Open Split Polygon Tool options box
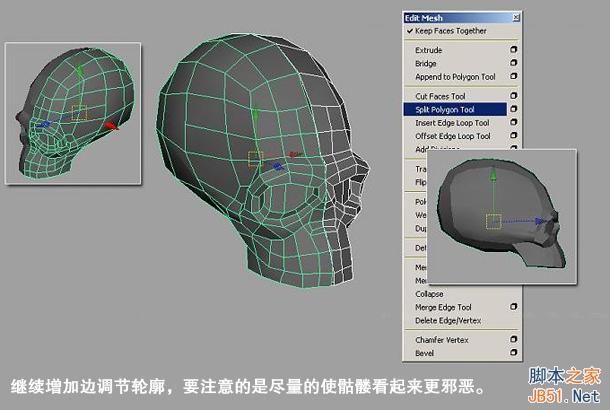 click(514, 109)
